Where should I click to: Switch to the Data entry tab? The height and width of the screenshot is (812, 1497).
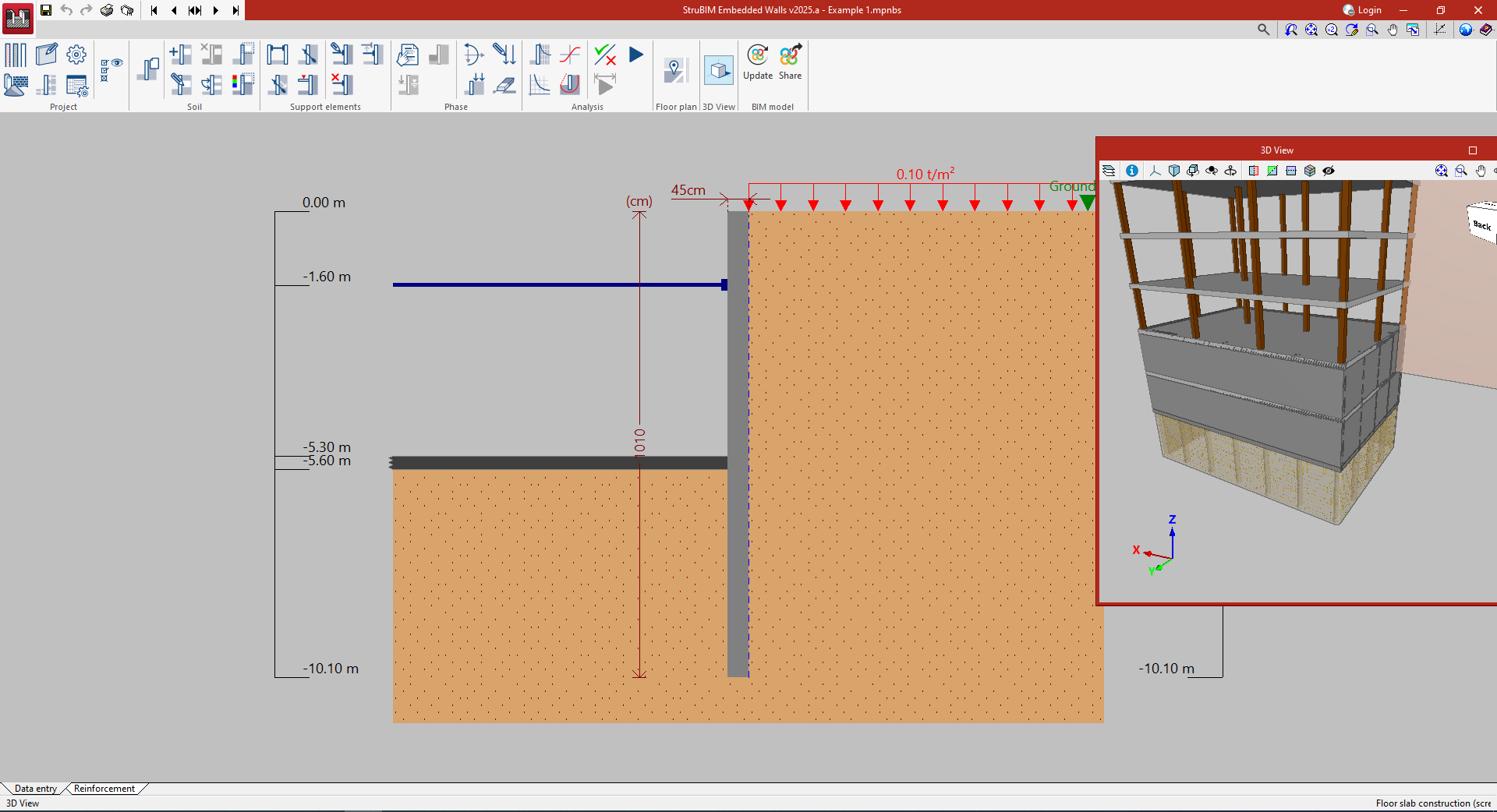(35, 789)
